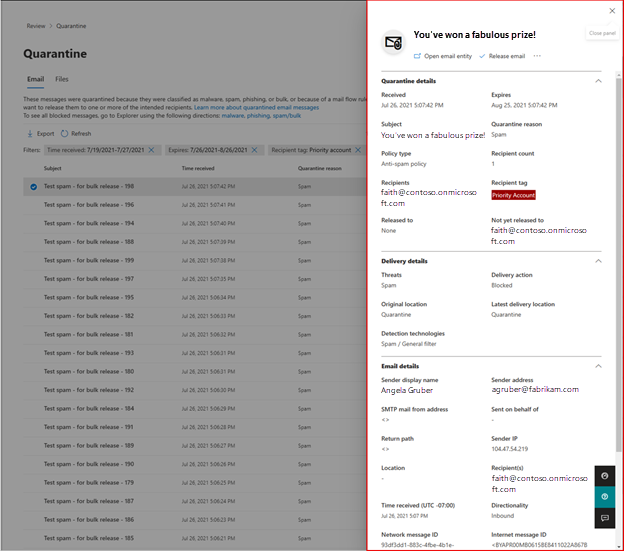Screen dimensions: 638x551
Task: Select Test spam bulk release 185
Action: coord(194,538)
